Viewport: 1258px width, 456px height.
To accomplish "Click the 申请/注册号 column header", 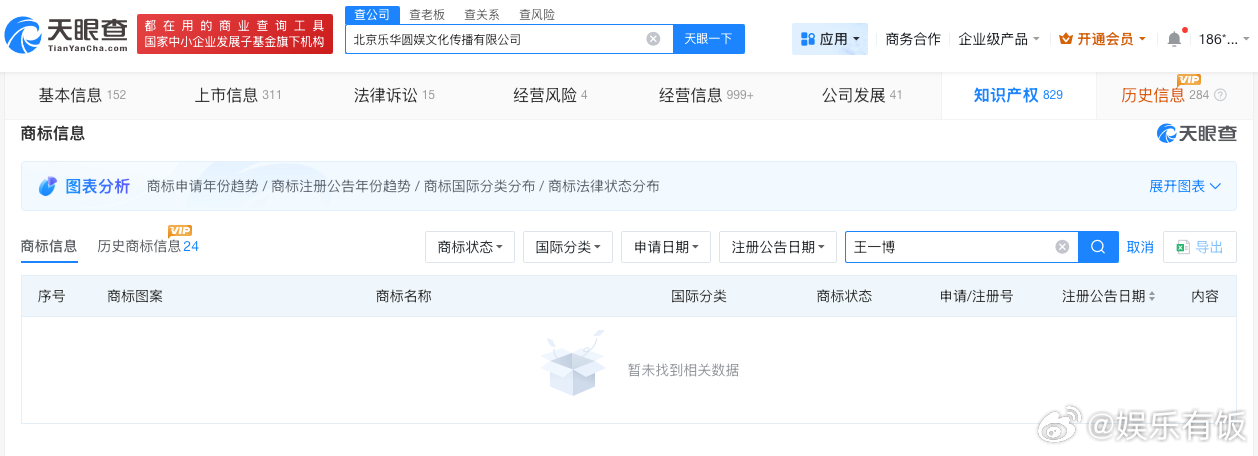I will click(976, 297).
